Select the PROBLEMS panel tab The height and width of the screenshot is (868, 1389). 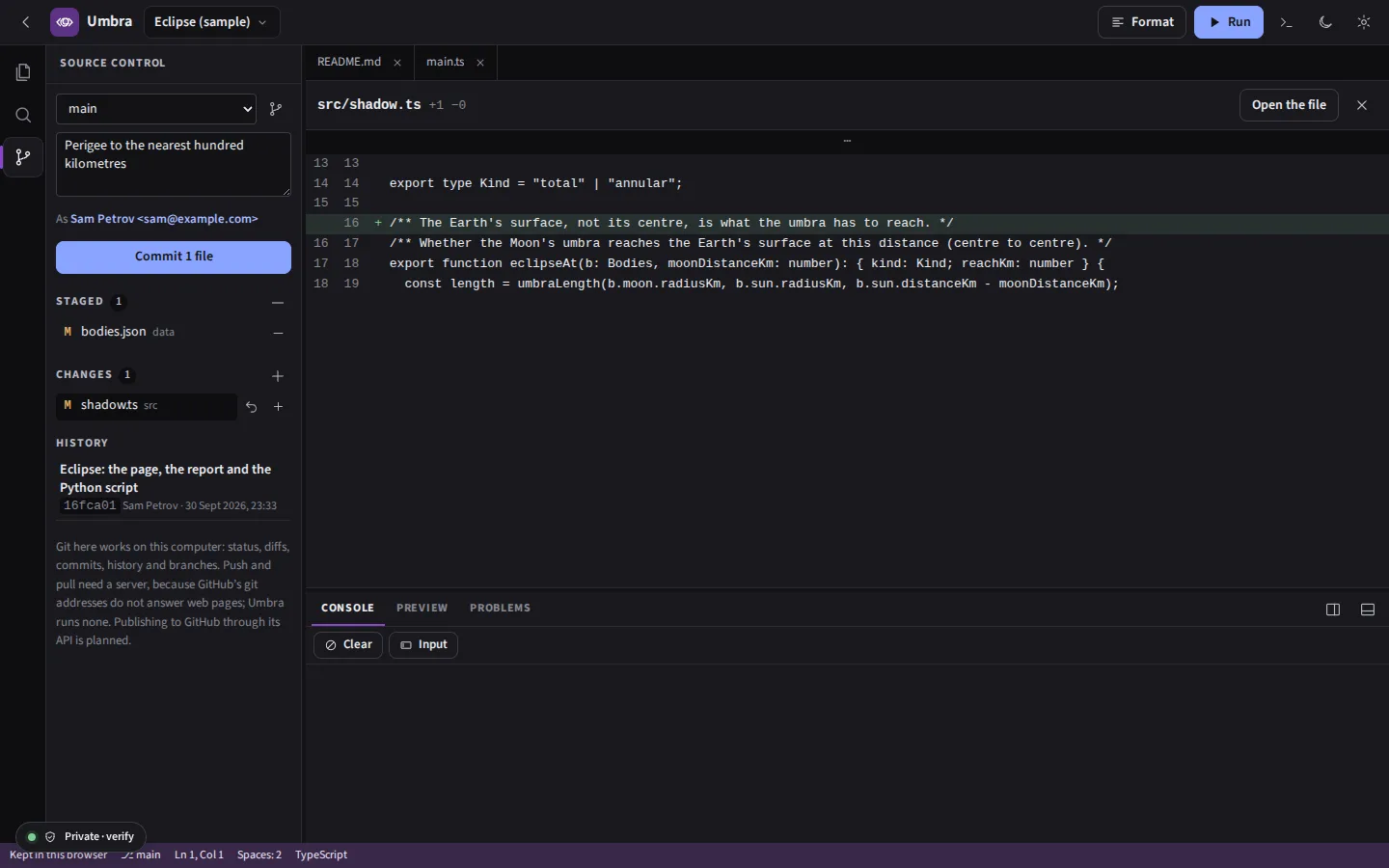(500, 609)
